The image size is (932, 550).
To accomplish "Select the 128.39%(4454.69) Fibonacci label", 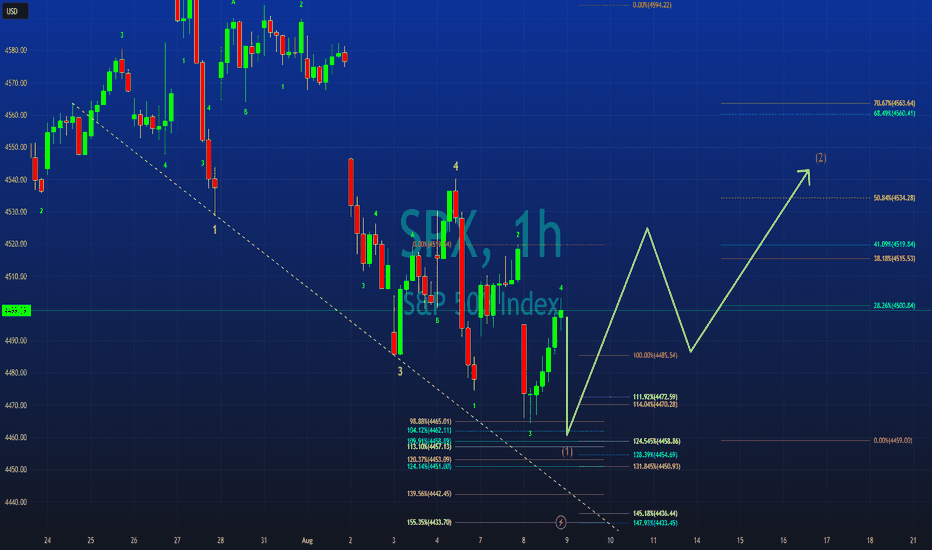I will point(655,455).
